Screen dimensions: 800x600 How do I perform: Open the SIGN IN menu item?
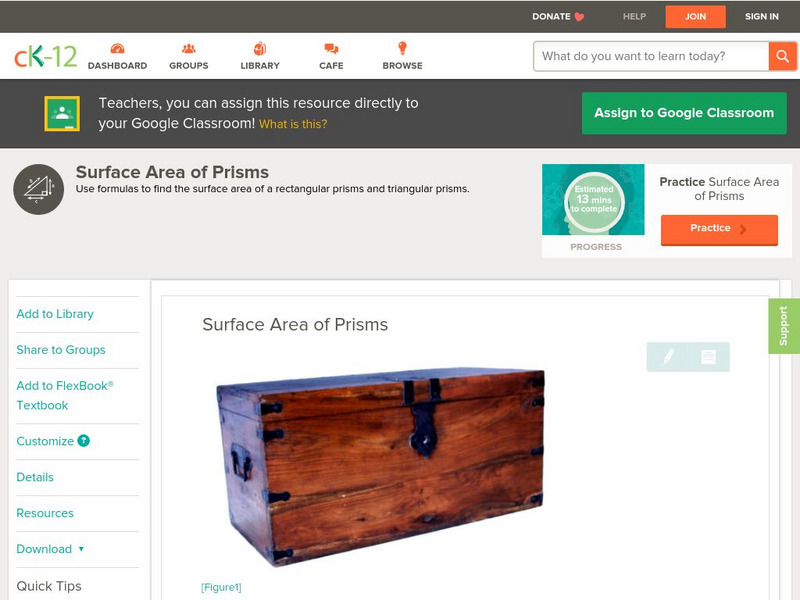point(762,16)
